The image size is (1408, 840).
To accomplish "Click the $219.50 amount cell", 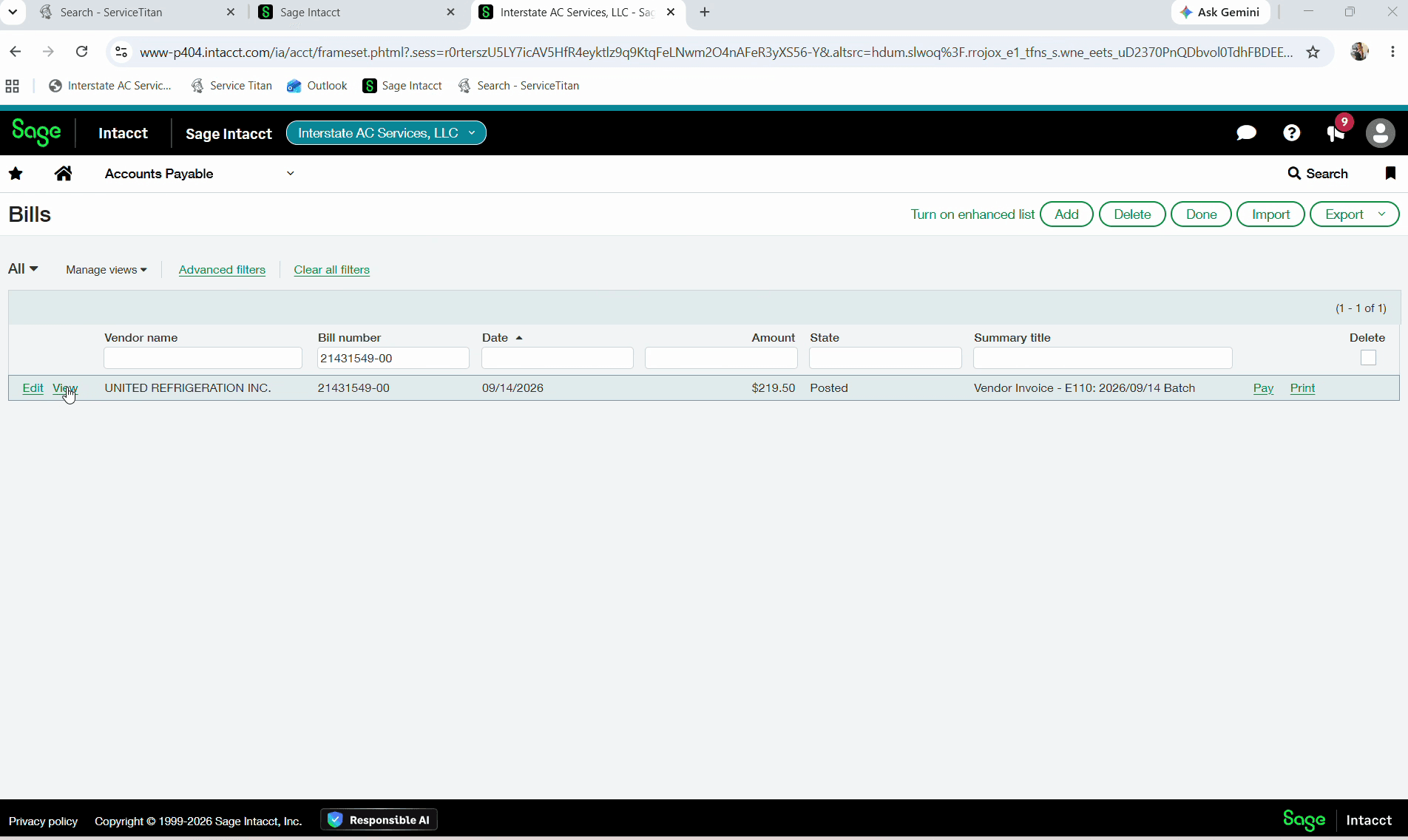I will tap(773, 388).
